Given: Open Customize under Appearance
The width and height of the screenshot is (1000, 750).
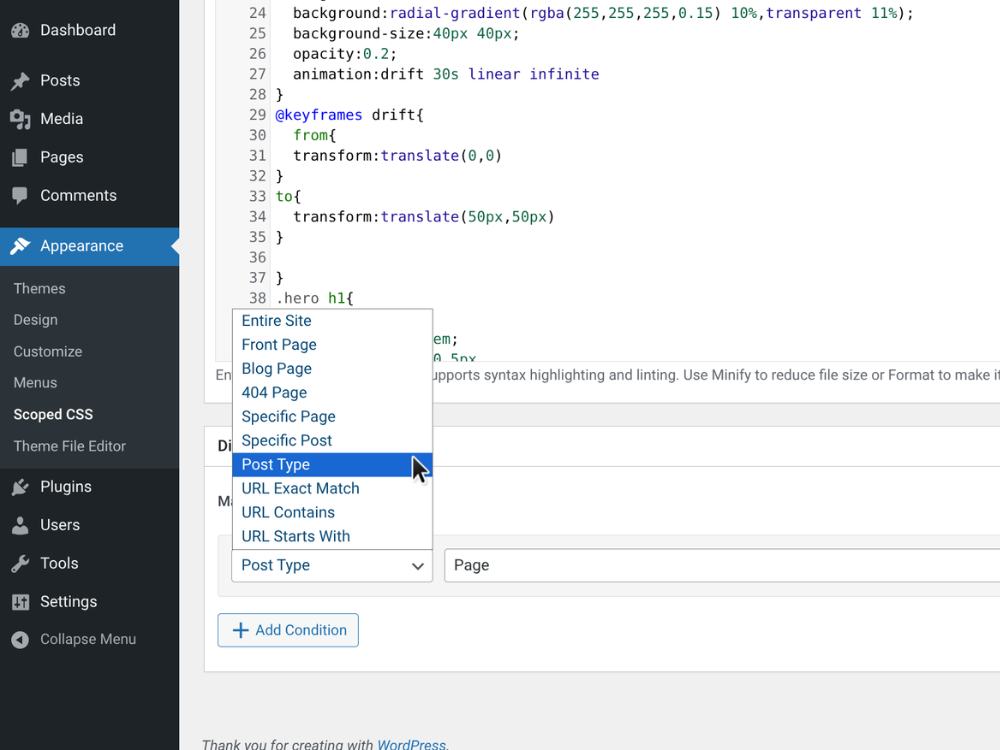Looking at the screenshot, I should point(48,351).
